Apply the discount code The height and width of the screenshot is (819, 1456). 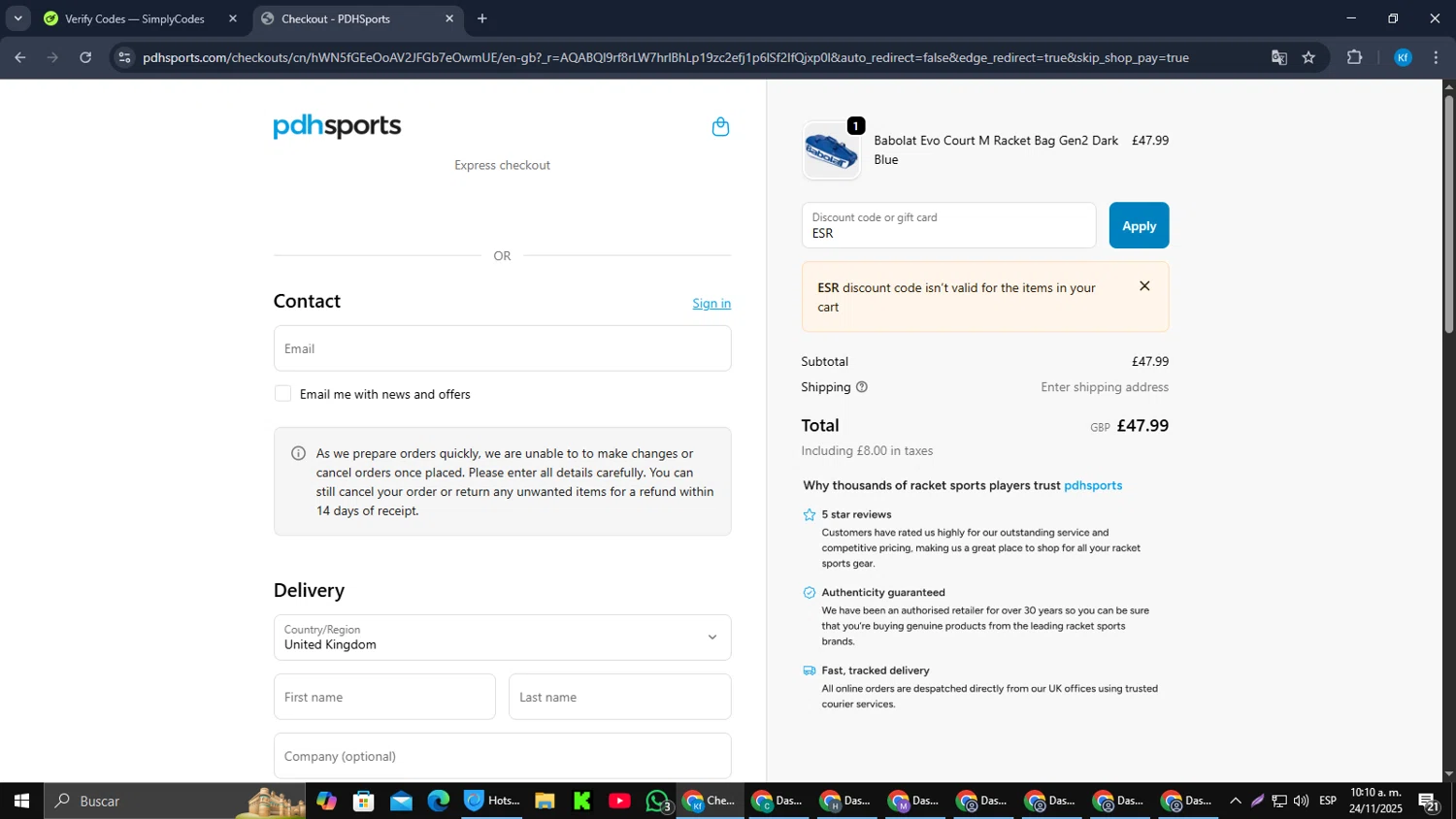(x=1139, y=225)
